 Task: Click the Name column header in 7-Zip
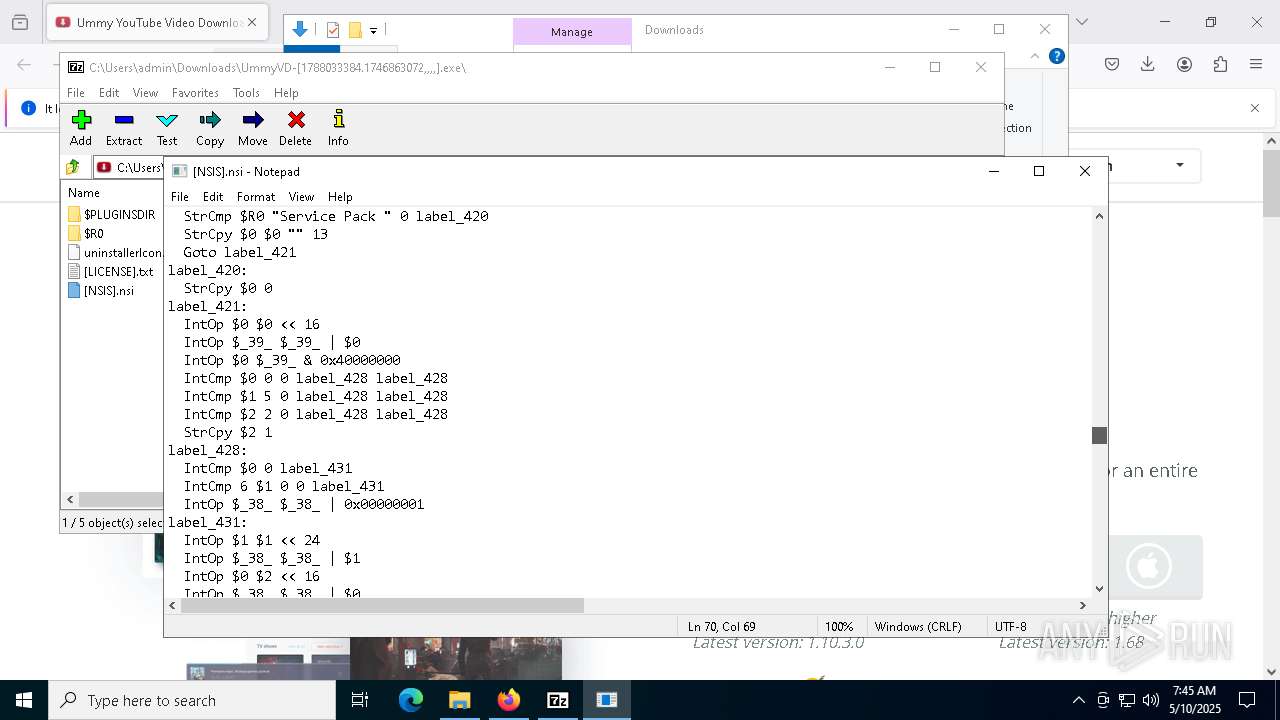84,192
